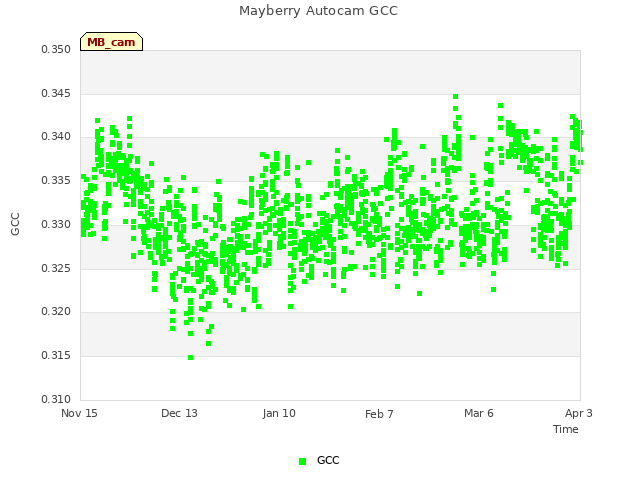The image size is (640, 480).
Task: Click the 0.350 y-axis value
Action: (56, 49)
